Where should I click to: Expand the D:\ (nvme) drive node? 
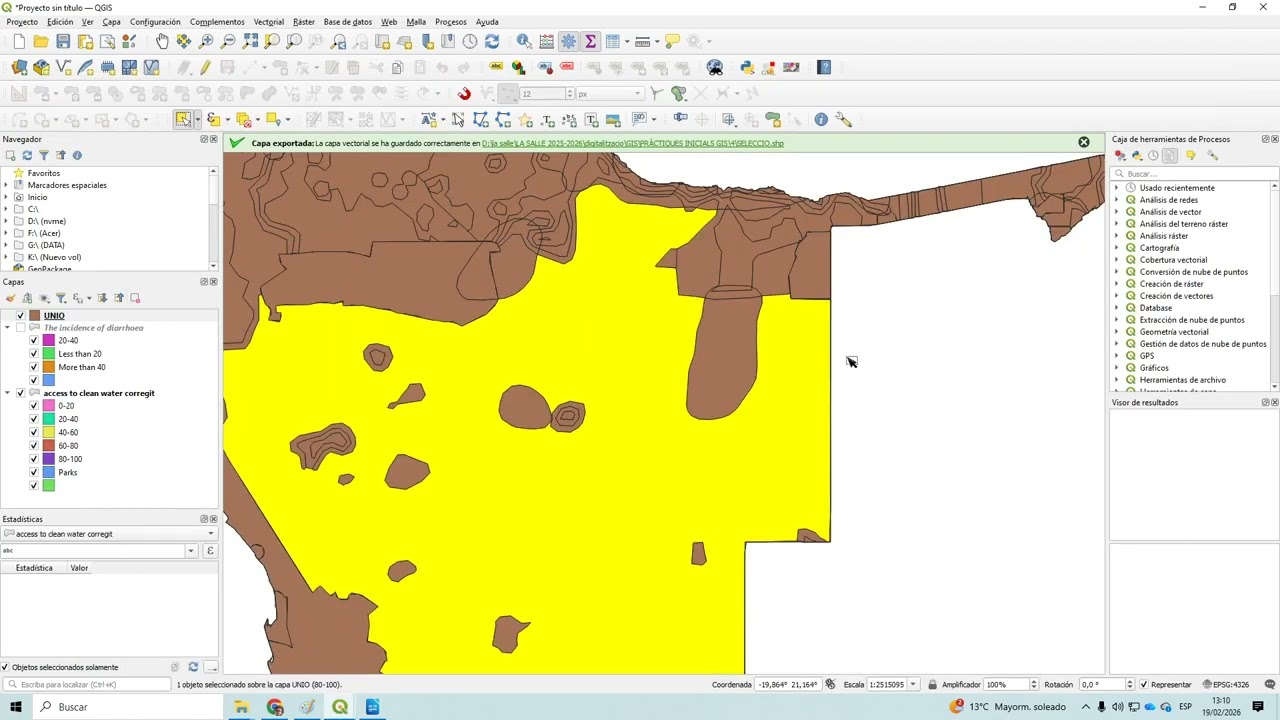click(6, 221)
